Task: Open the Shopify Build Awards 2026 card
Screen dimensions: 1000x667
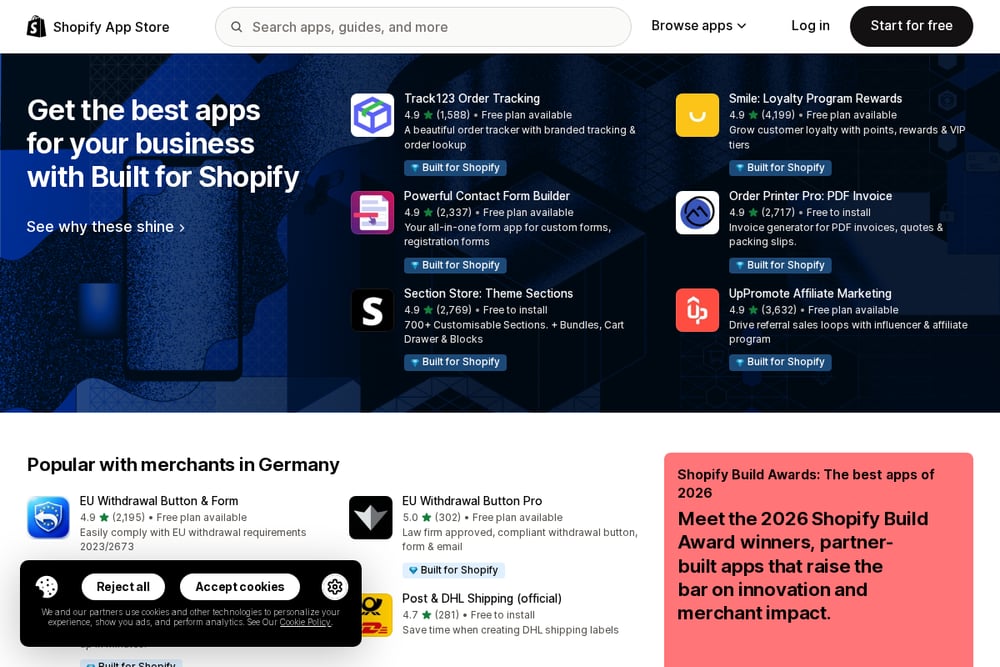Action: pos(818,560)
